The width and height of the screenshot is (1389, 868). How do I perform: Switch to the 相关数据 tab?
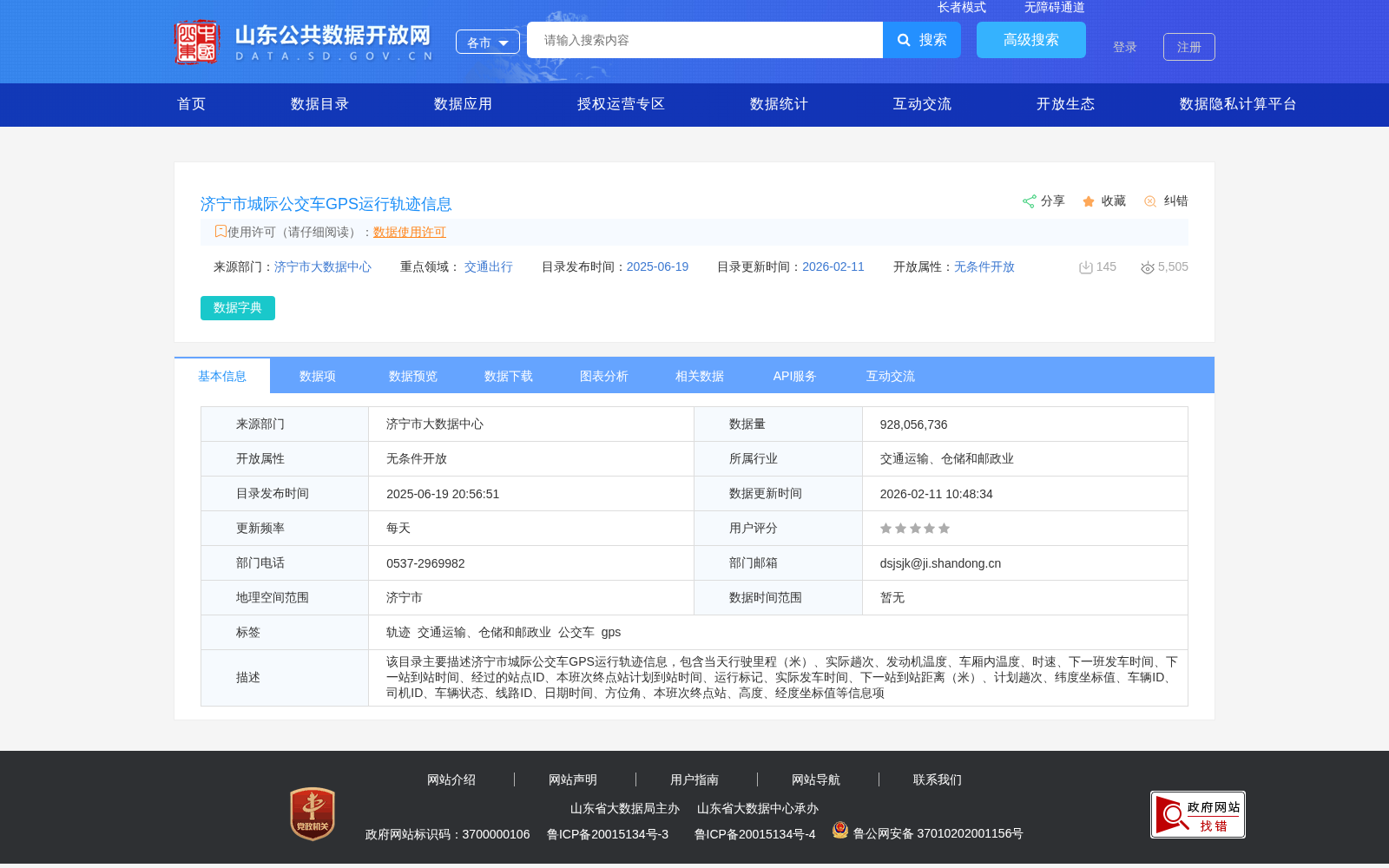pyautogui.click(x=700, y=376)
